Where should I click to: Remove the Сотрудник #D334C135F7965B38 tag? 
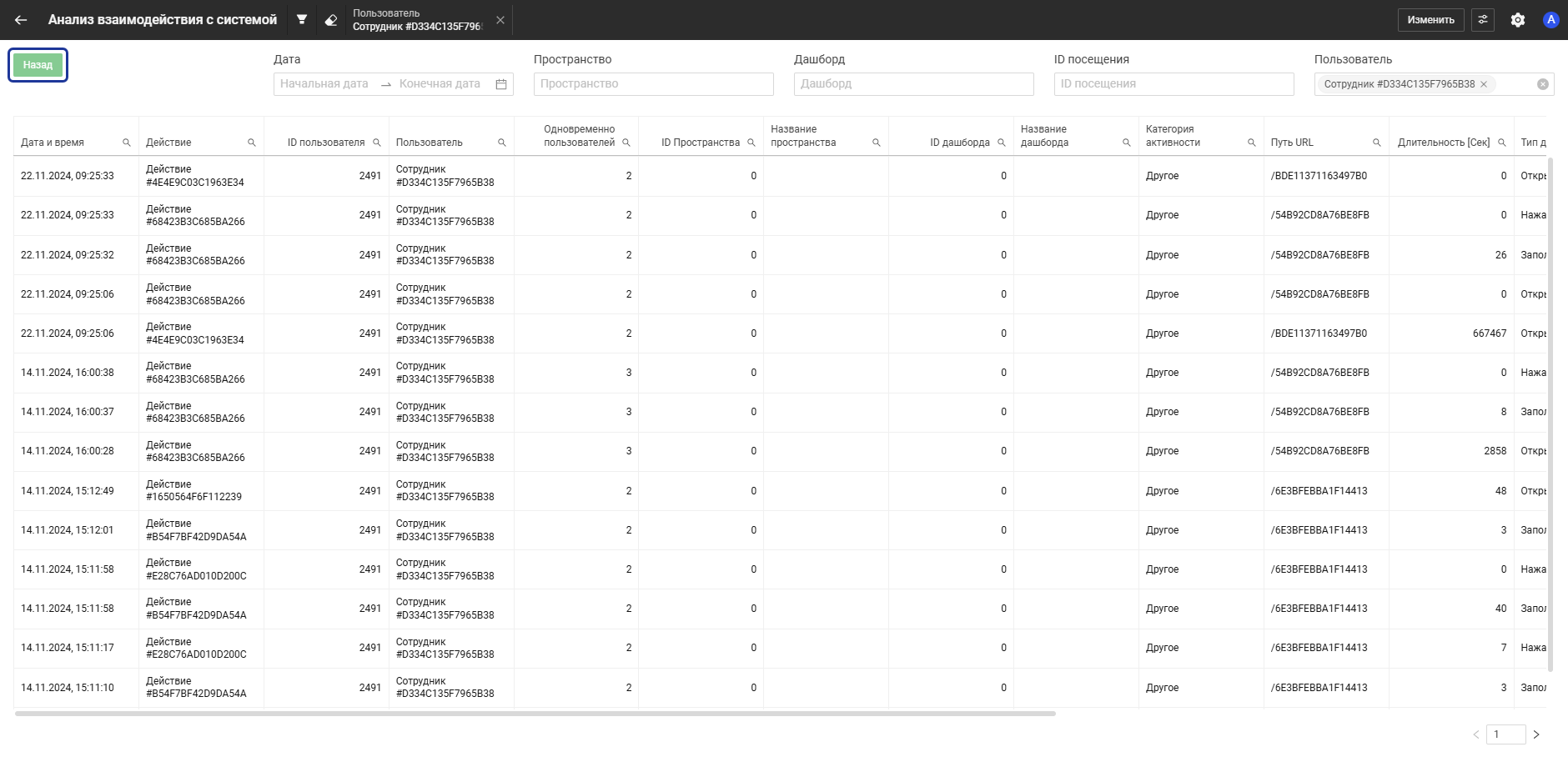(1484, 84)
